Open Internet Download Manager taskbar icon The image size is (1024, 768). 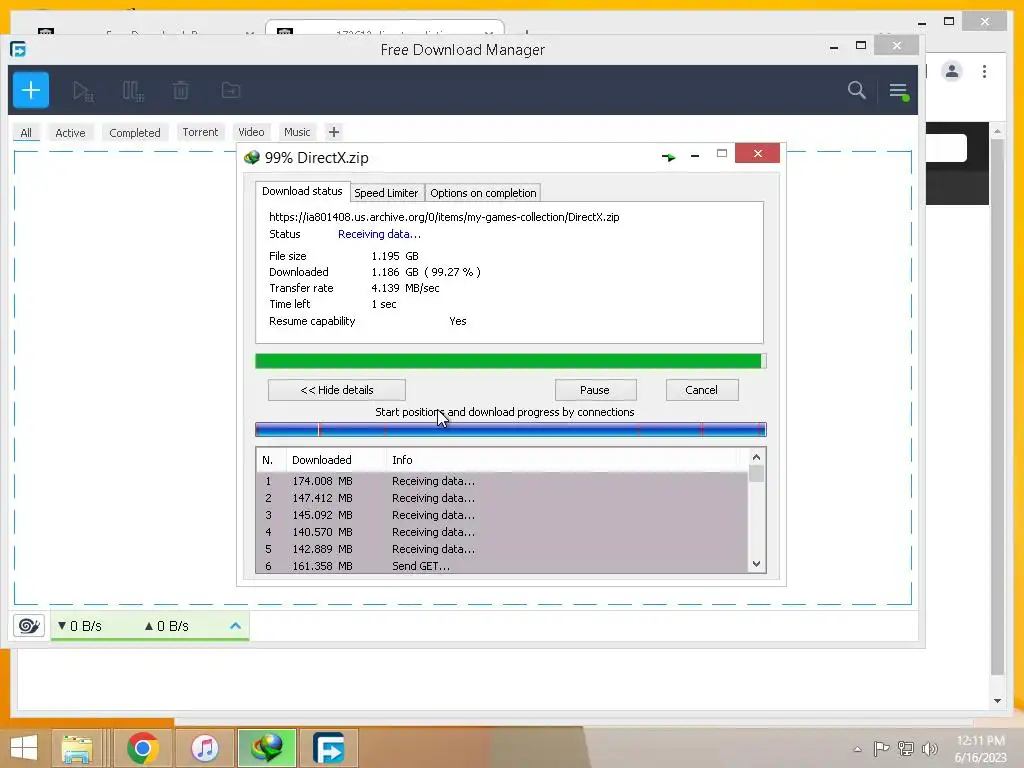[x=267, y=748]
